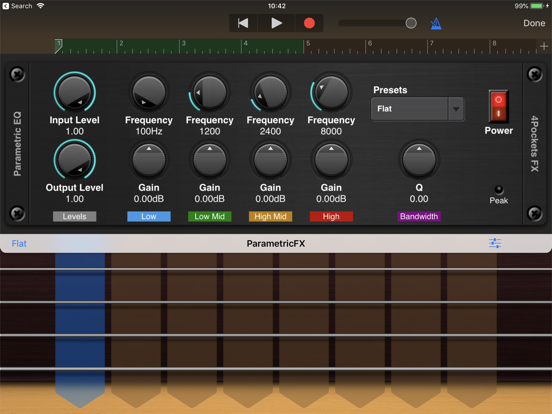This screenshot has height=414, width=552.
Task: Start recording with the red record button
Action: point(309,23)
